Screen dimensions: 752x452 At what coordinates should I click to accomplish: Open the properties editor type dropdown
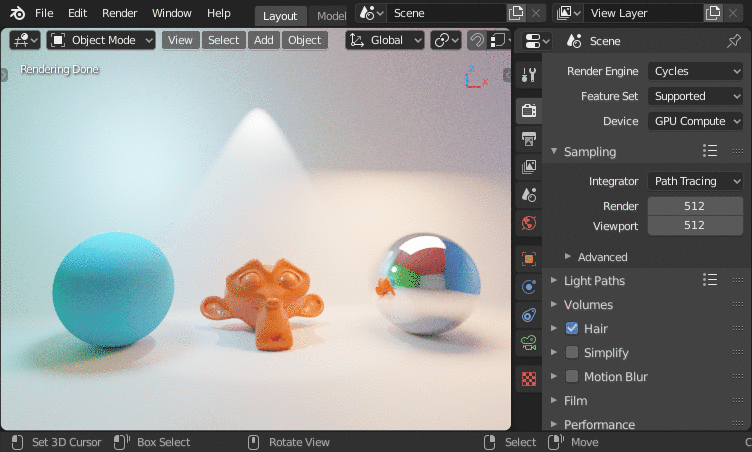[535, 41]
